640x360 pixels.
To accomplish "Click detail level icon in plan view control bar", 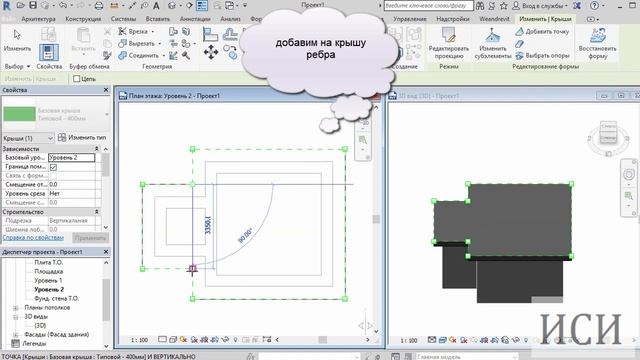I will tap(162, 339).
